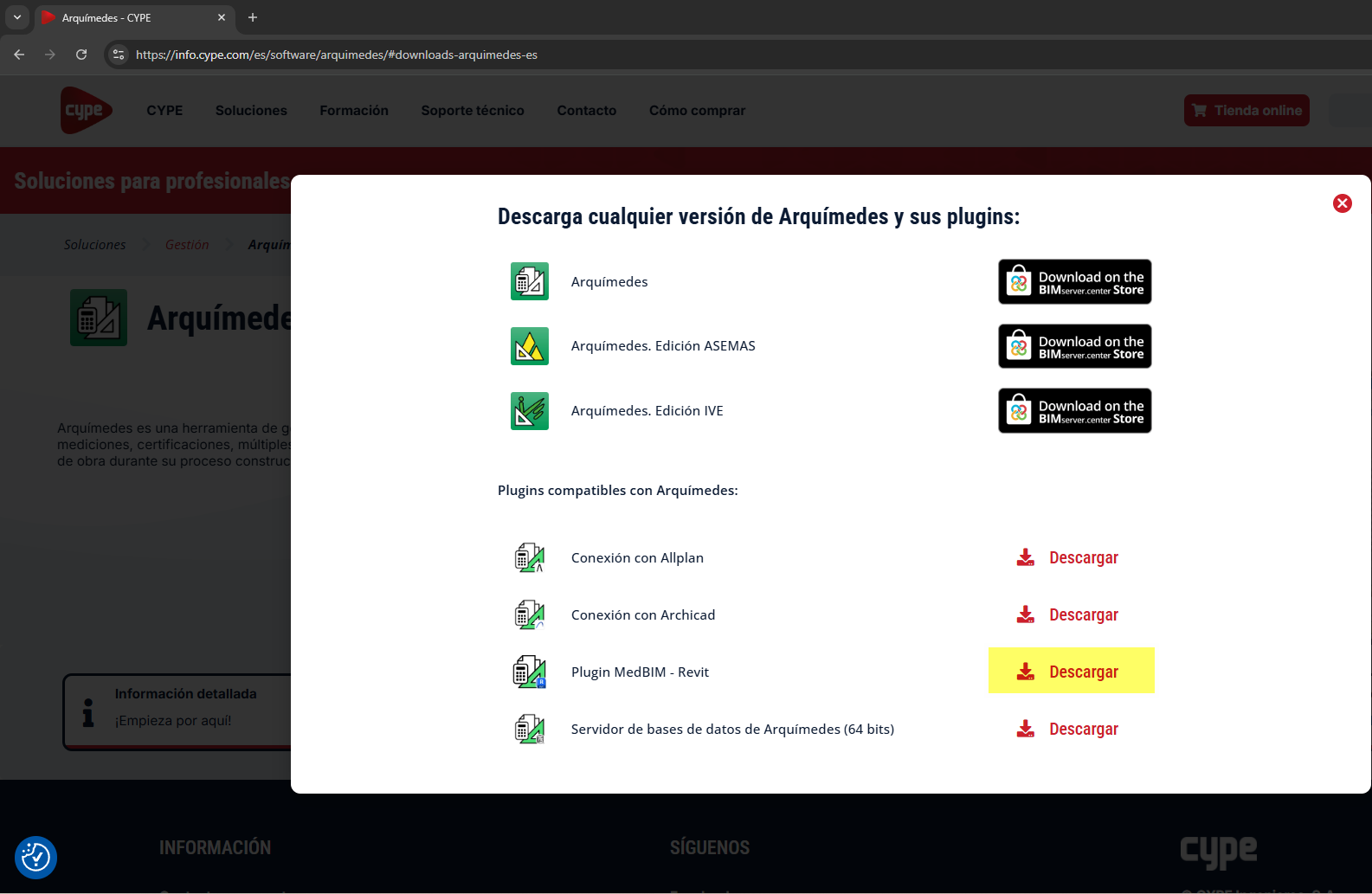The height and width of the screenshot is (894, 1372).
Task: Download the highlighted MedBIM Revit plugin
Action: [x=1070, y=672]
